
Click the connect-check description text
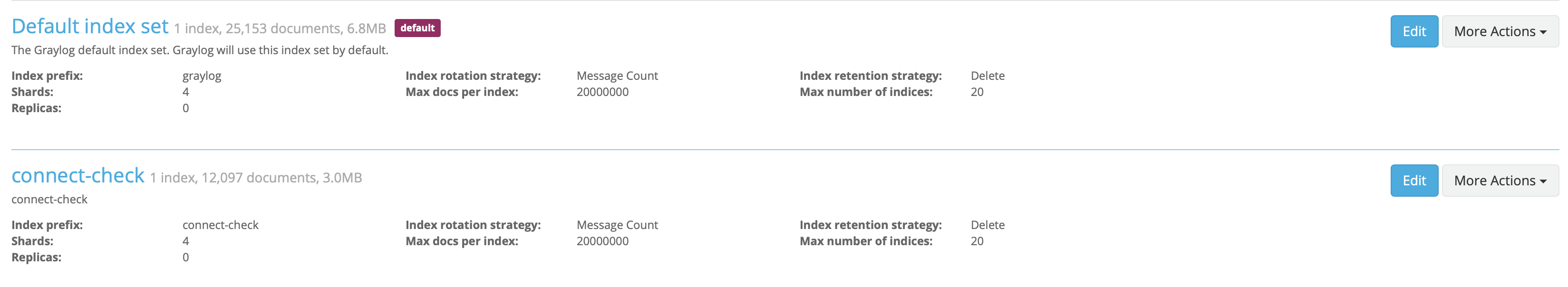click(x=49, y=199)
